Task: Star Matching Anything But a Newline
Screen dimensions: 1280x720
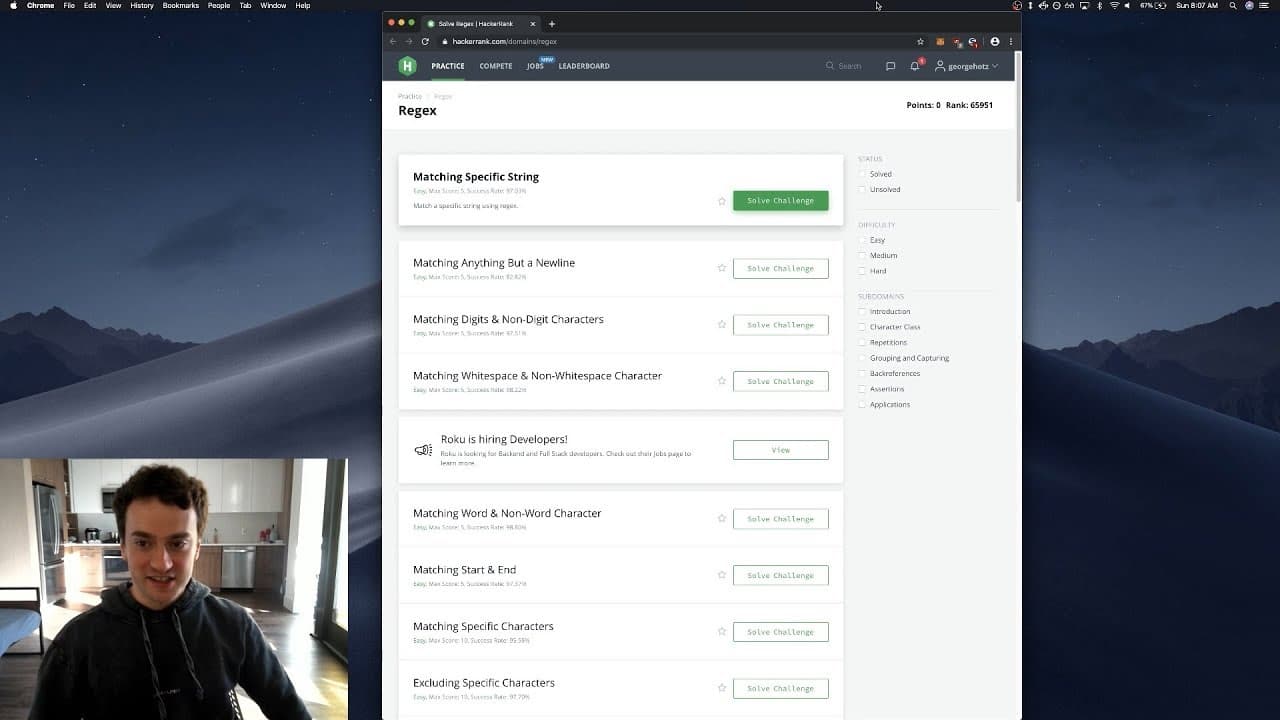Action: click(721, 268)
